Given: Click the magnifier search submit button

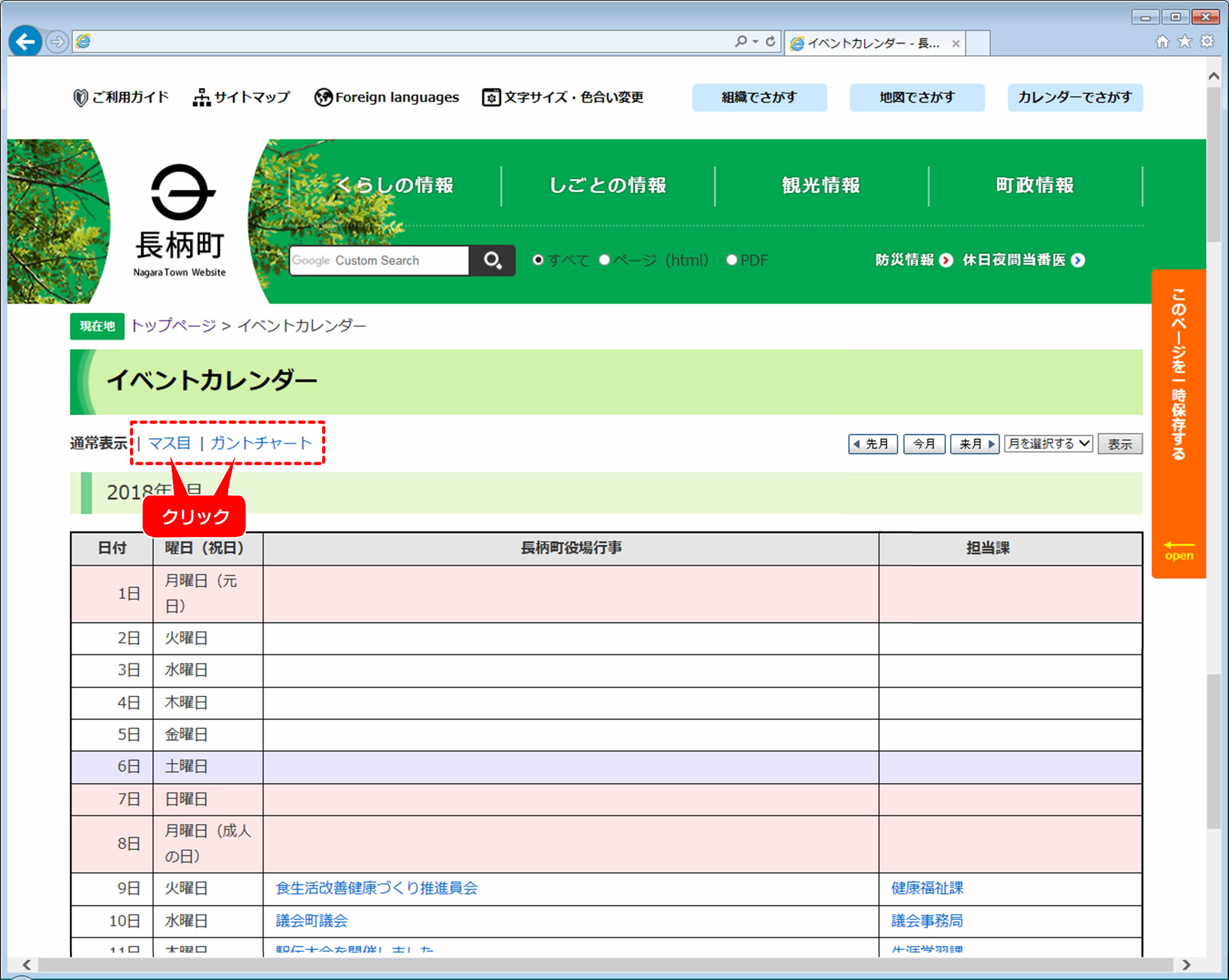Looking at the screenshot, I should click(492, 260).
